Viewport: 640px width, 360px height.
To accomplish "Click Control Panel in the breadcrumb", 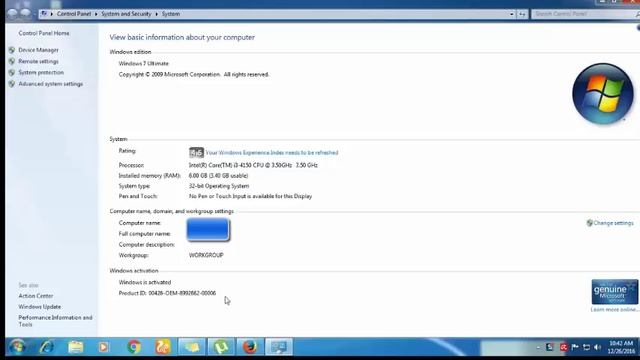I will [x=74, y=14].
